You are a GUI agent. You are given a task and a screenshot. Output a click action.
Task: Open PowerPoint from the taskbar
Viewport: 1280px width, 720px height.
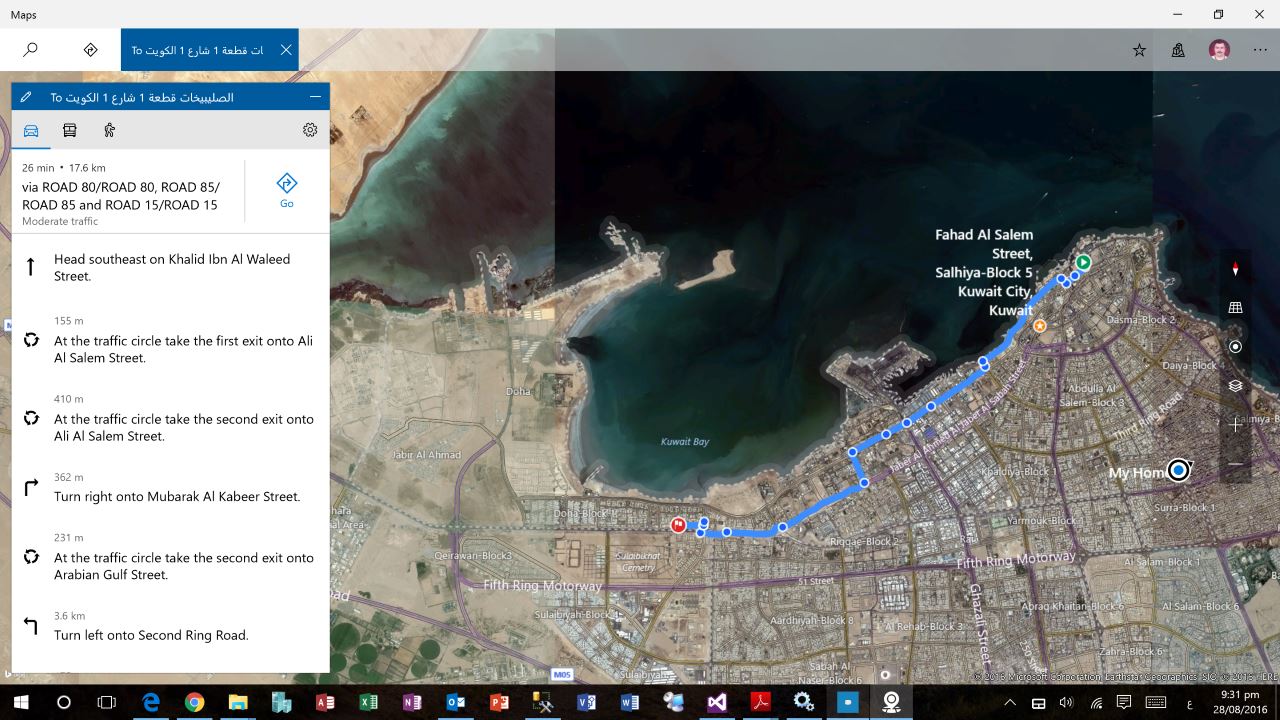pyautogui.click(x=499, y=702)
